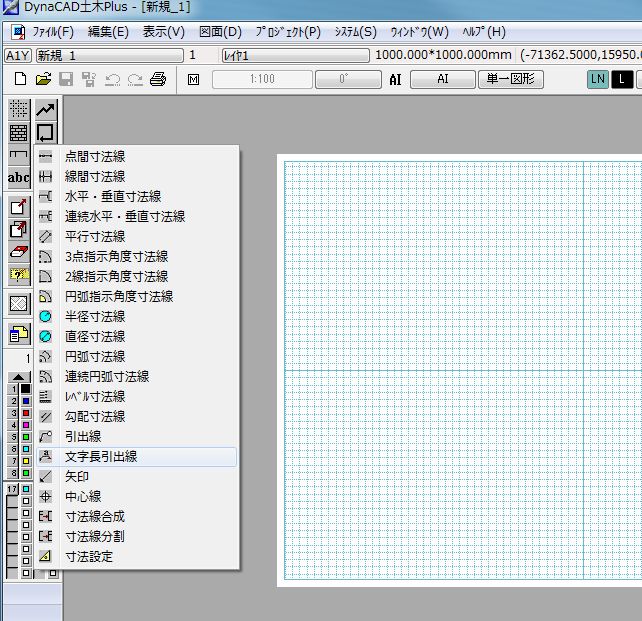Choose 点間寸法線 from the dimension menu
Screen dimensions: 642x621
[137, 156]
